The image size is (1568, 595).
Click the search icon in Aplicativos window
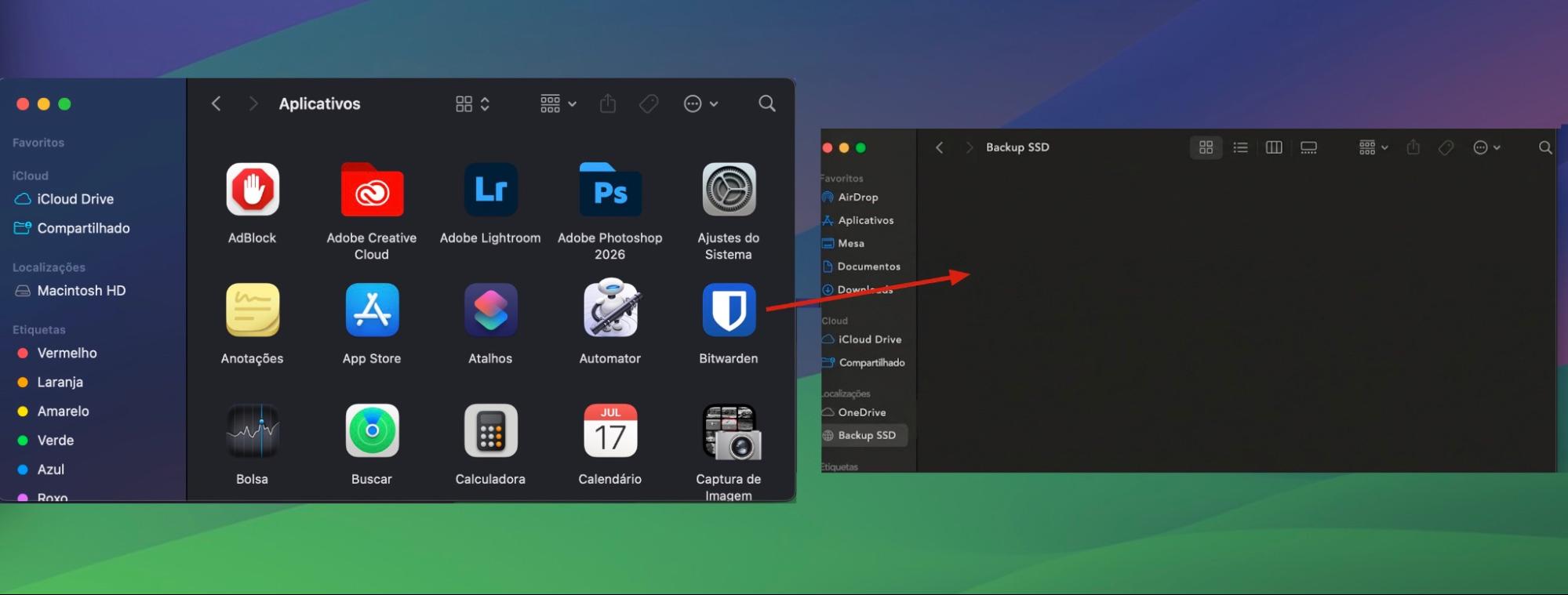point(767,103)
